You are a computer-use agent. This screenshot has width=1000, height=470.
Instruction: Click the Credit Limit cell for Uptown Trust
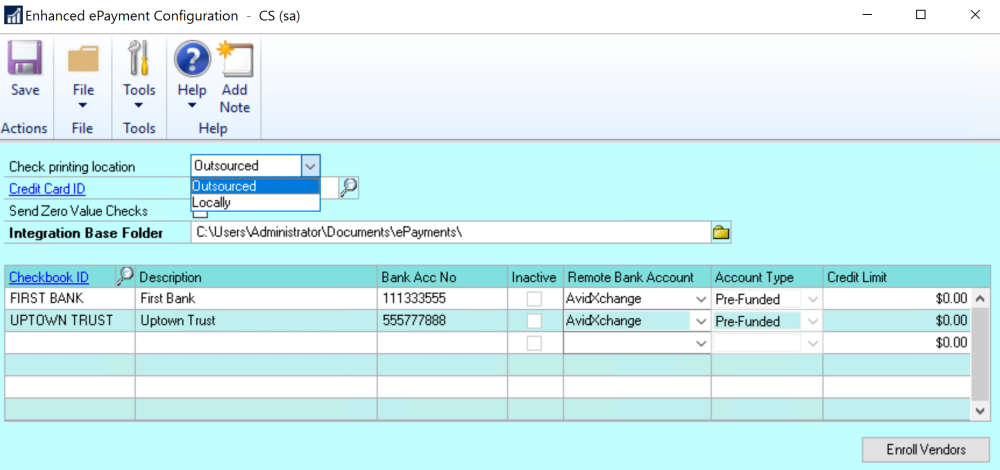897,321
